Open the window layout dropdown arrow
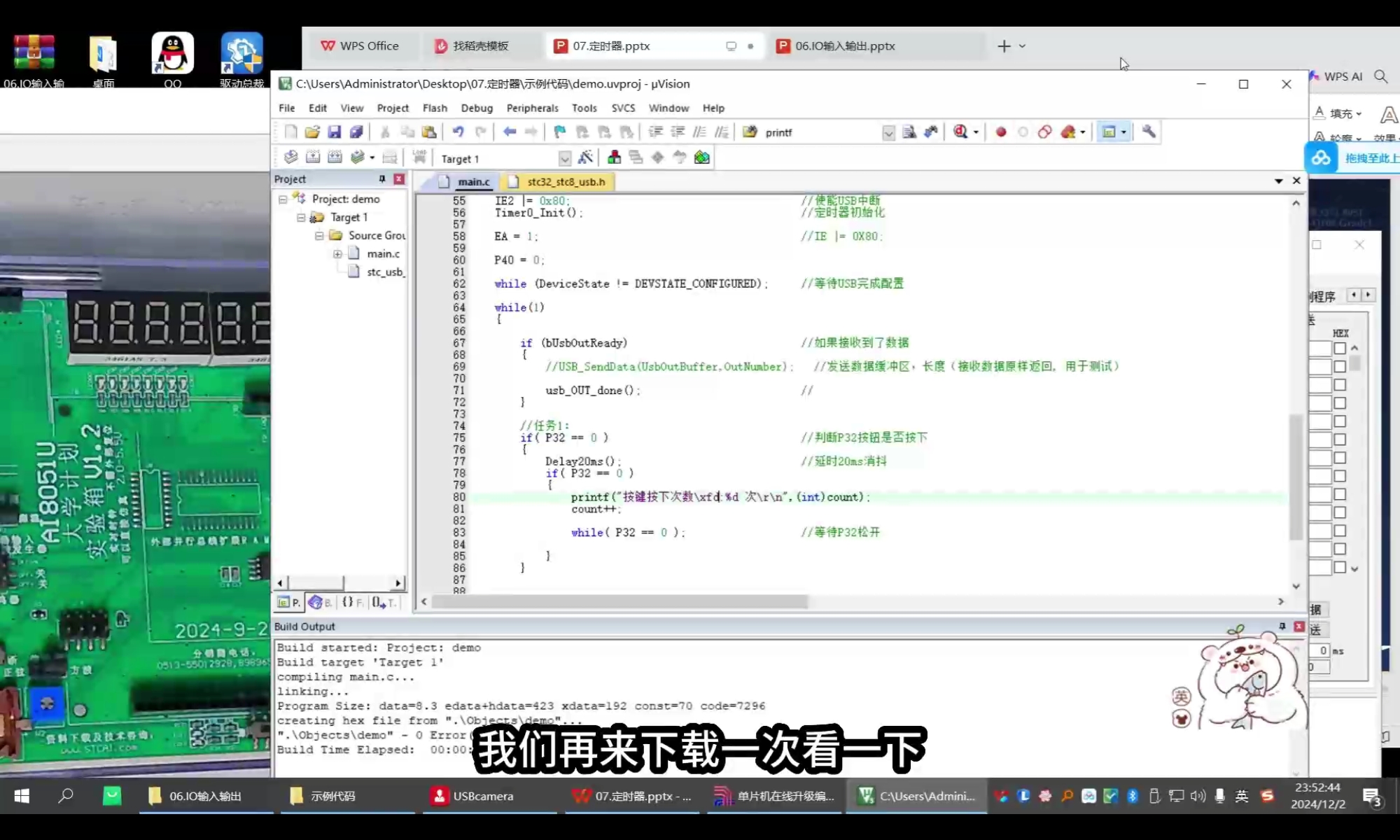The height and width of the screenshot is (840, 1400). (1123, 132)
